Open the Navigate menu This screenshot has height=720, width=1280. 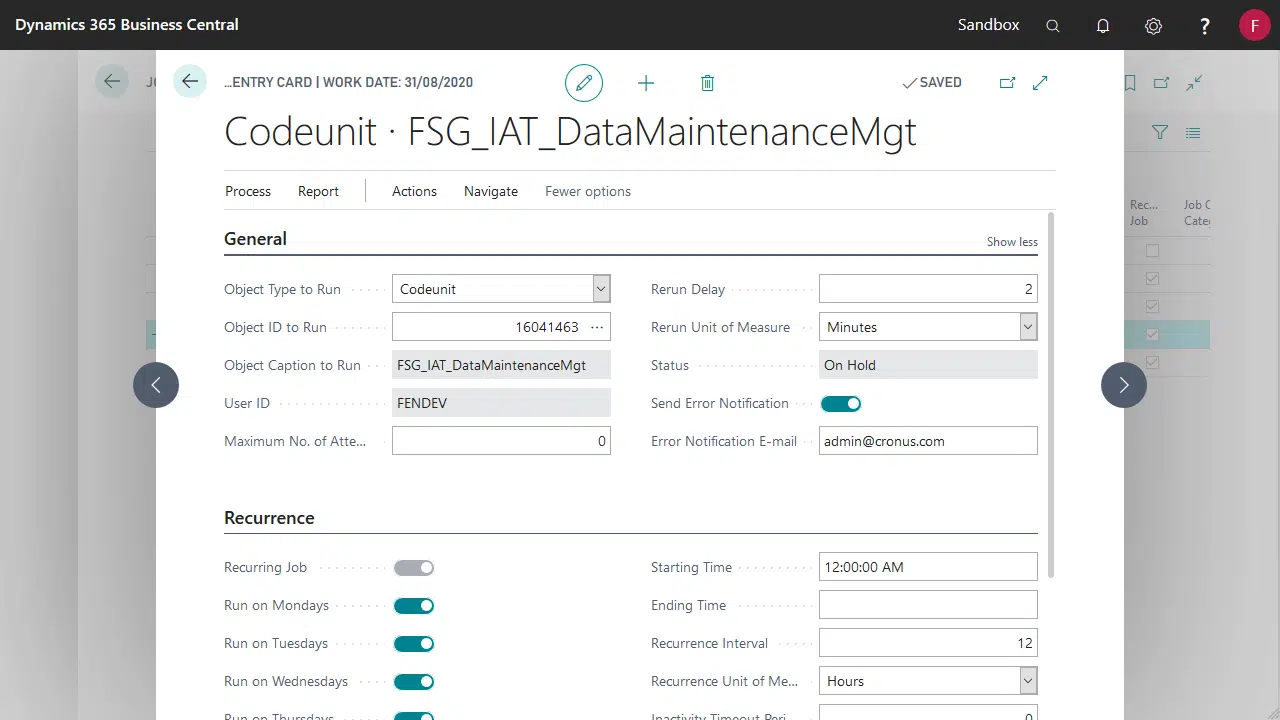tap(490, 191)
